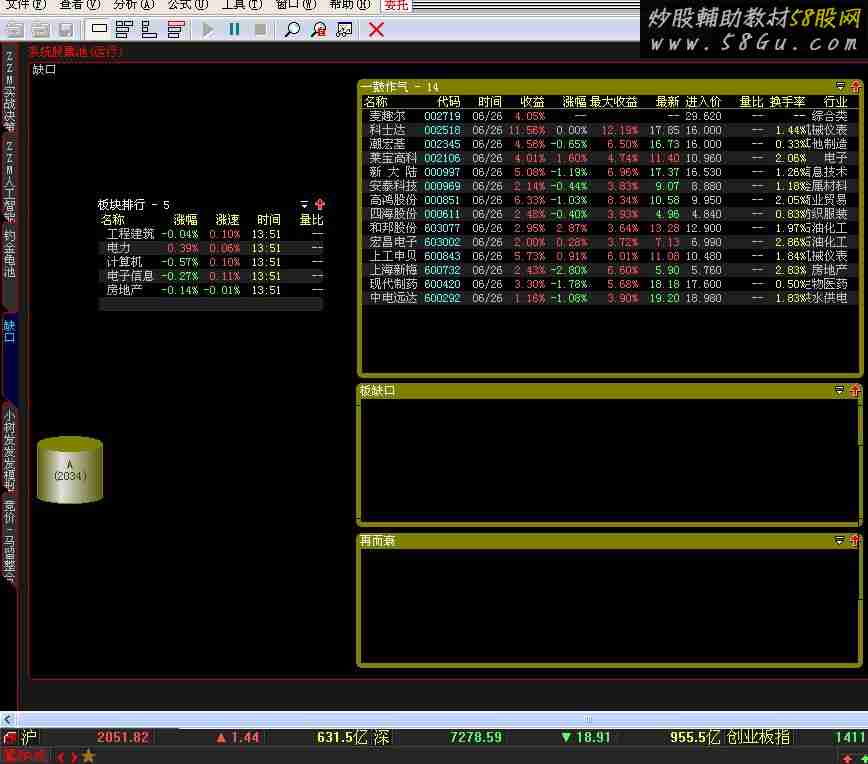868x764 pixels.
Task: Click red pin icon of 板块排行 panel
Action: 319,204
